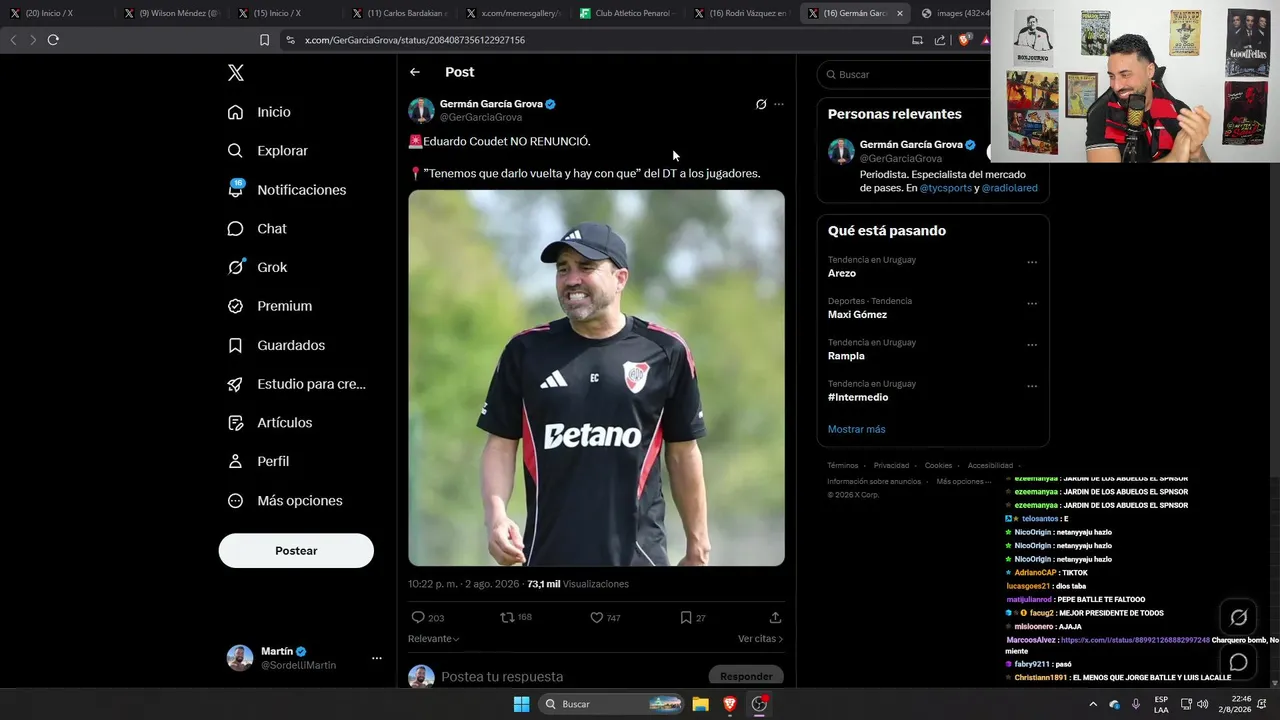This screenshot has height=720, width=1280.
Task: Open @tycsports mention link
Action: pyautogui.click(x=946, y=188)
